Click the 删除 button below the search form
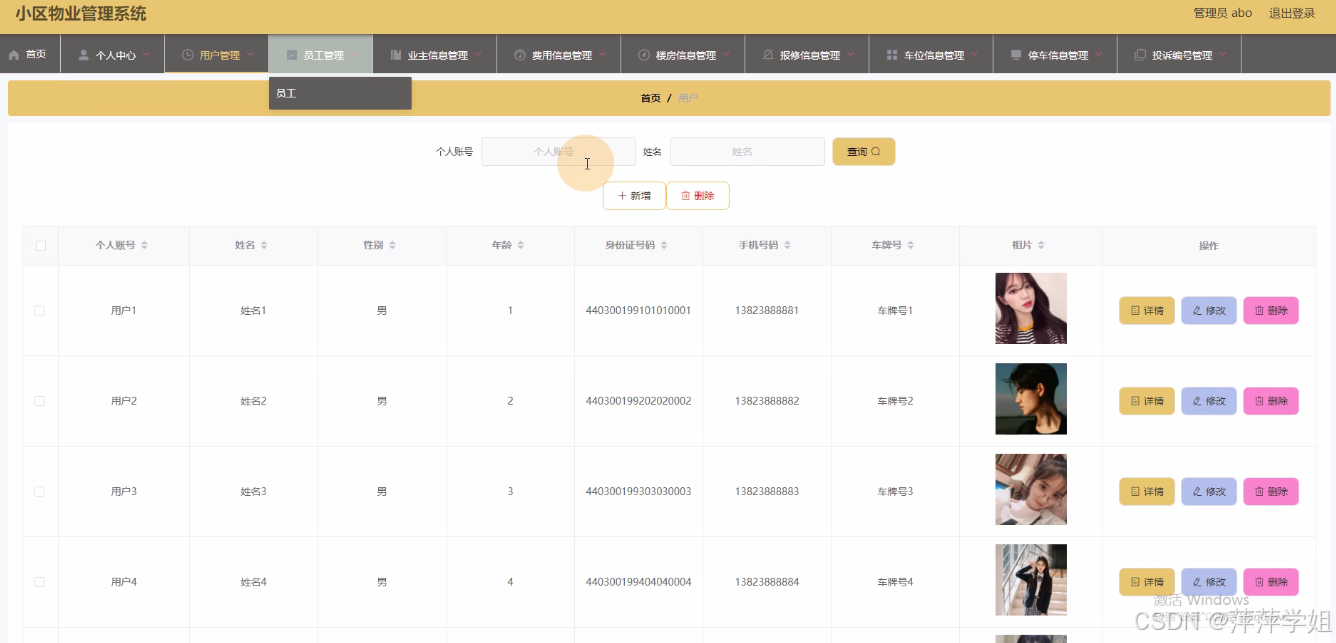 pos(697,196)
